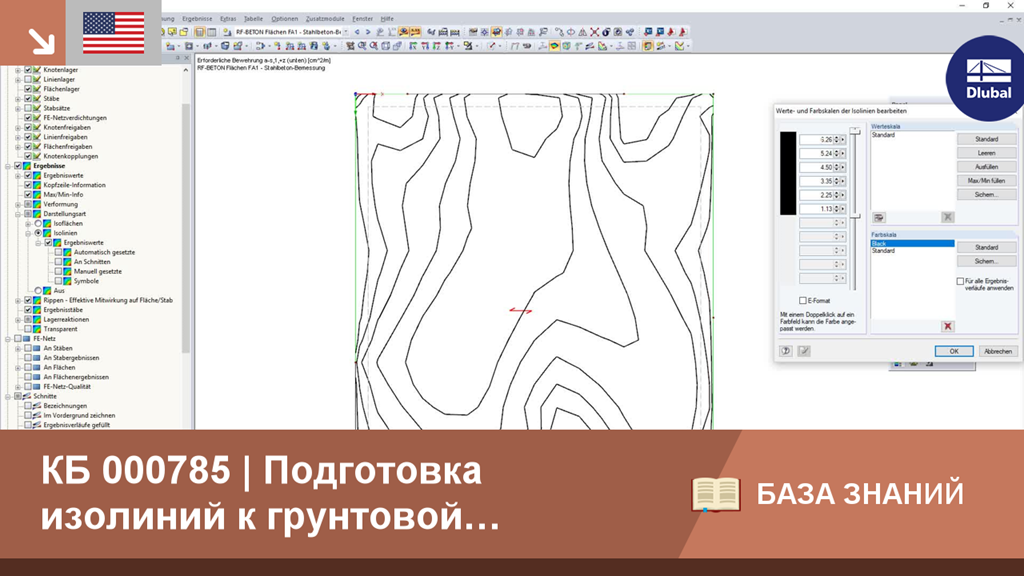Expand the Verformung tree node

pyautogui.click(x=18, y=204)
